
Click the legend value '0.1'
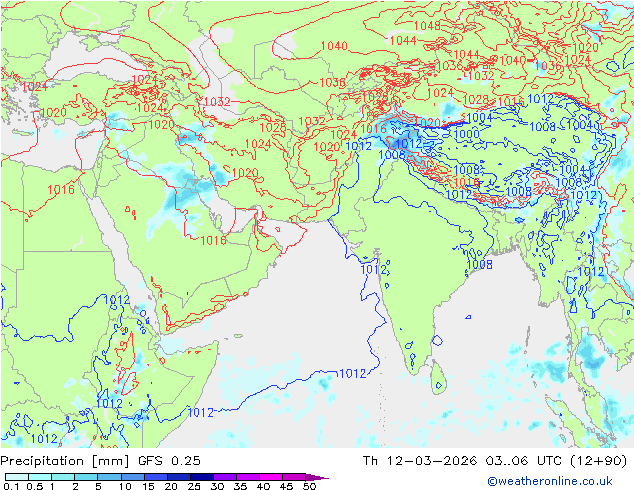coord(11,486)
